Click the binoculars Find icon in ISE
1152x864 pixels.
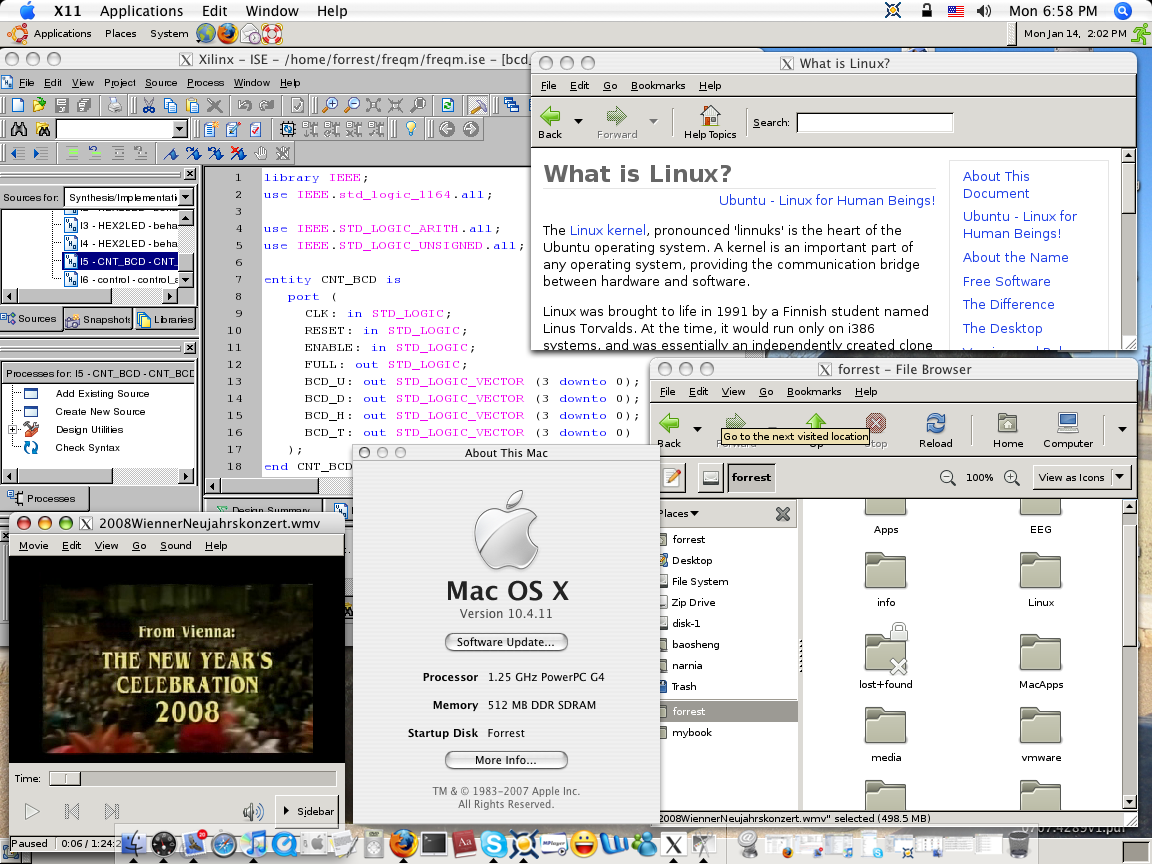coord(19,129)
